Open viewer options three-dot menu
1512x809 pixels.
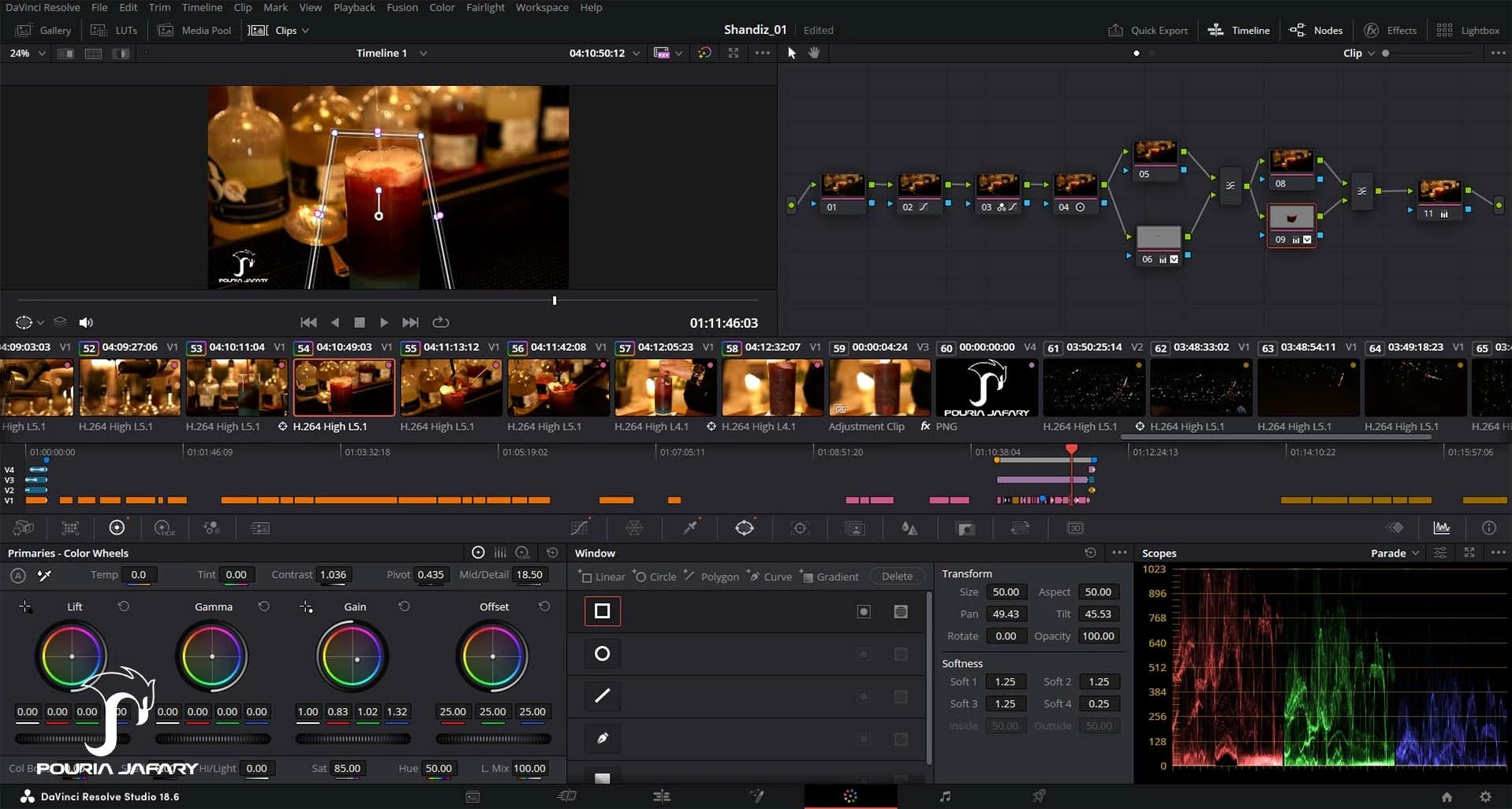point(762,53)
